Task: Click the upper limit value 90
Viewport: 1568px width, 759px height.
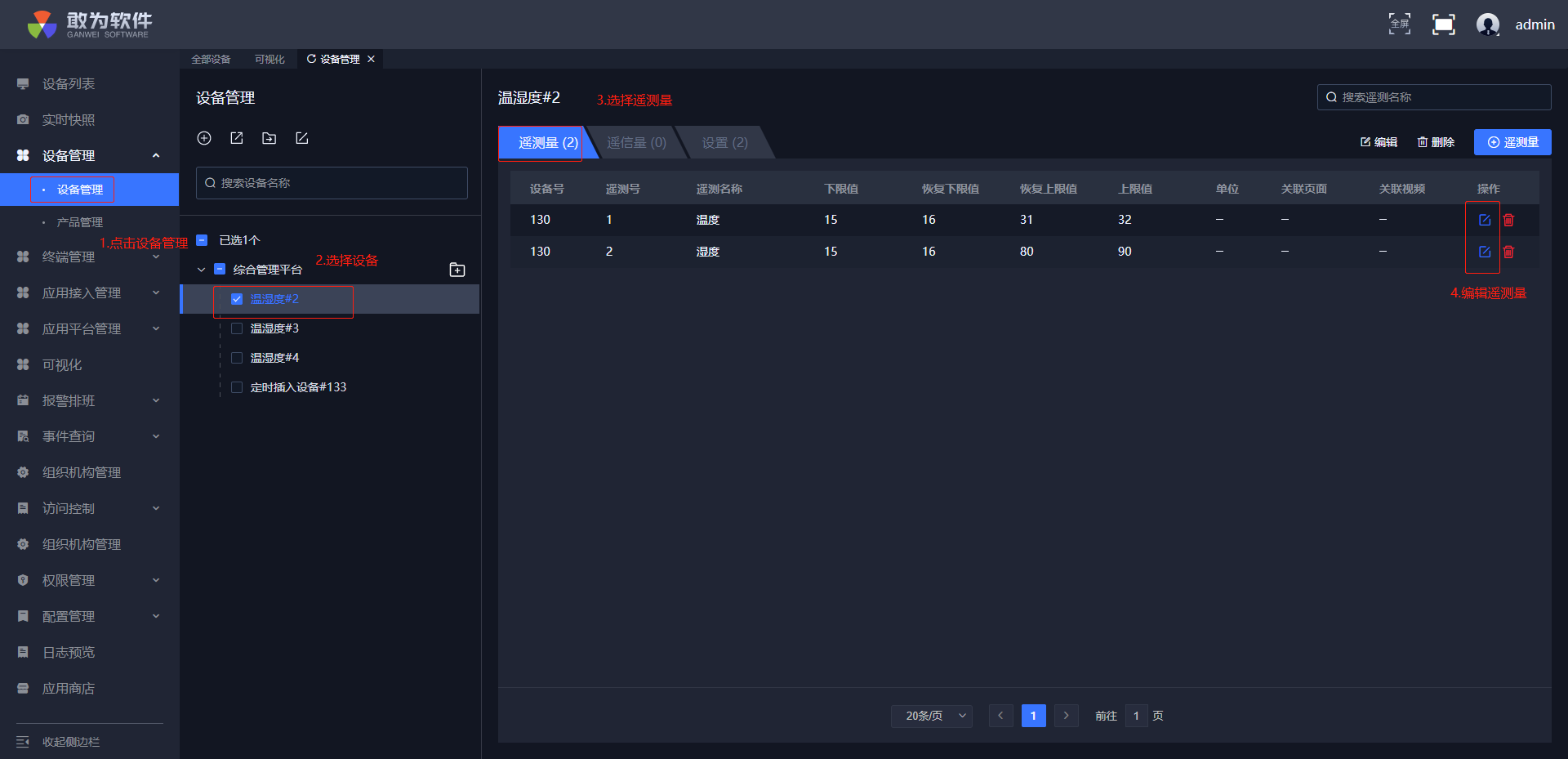Action: (1125, 252)
